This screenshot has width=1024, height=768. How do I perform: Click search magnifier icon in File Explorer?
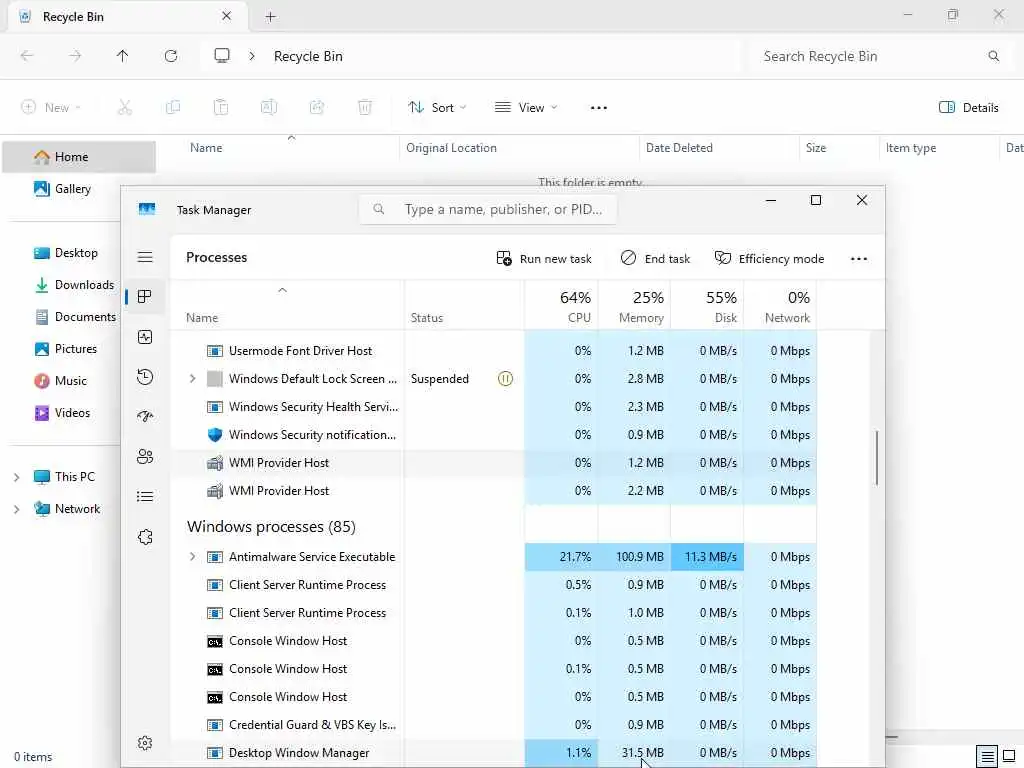pos(993,56)
